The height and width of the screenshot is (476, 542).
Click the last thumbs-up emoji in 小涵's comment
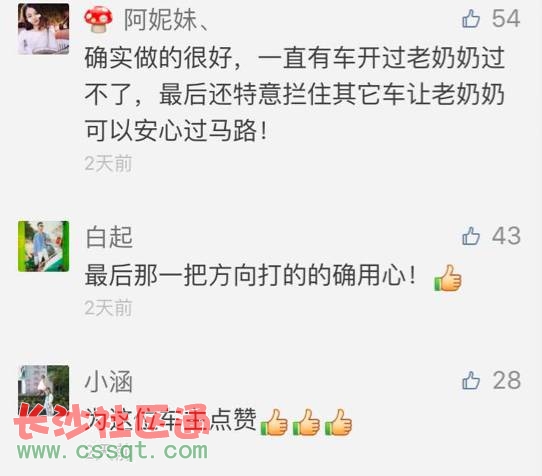pos(338,422)
